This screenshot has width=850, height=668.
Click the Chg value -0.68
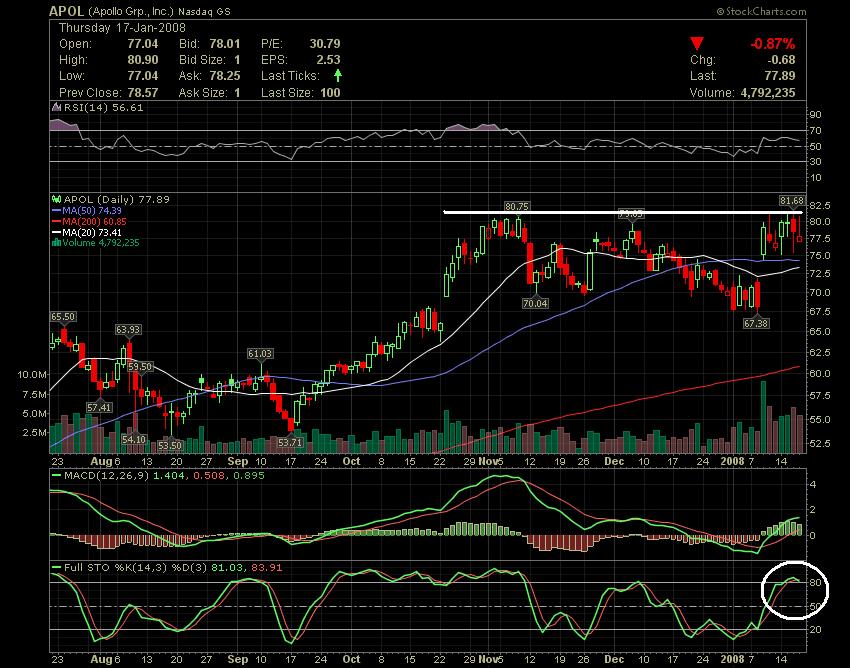[x=781, y=60]
